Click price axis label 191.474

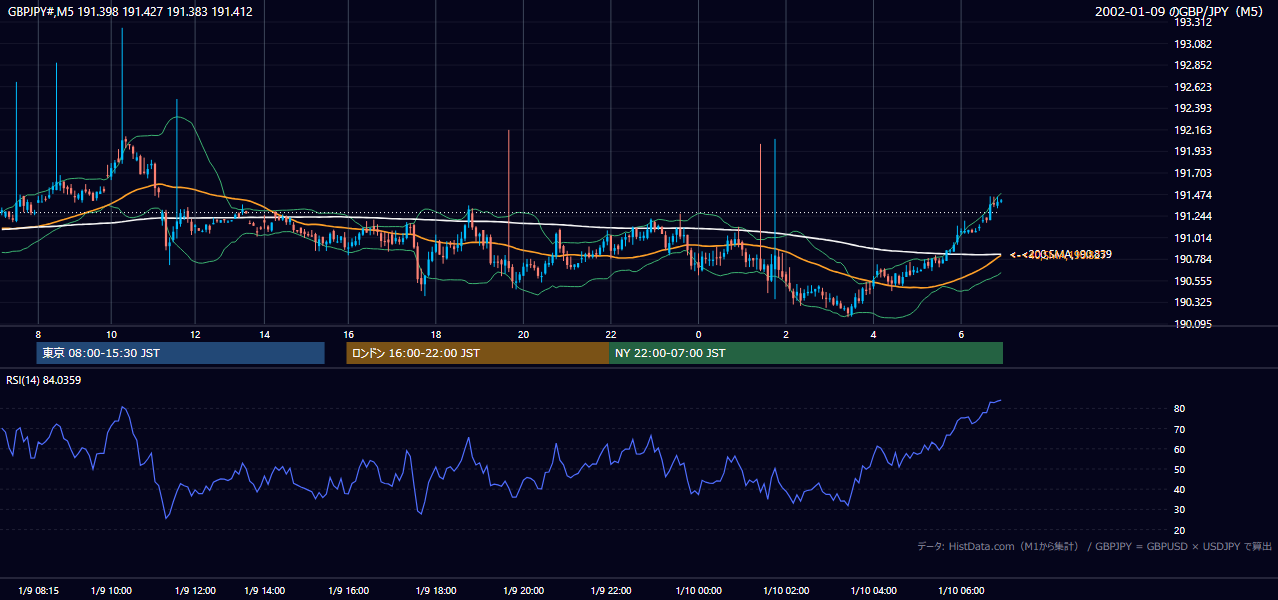(1193, 195)
